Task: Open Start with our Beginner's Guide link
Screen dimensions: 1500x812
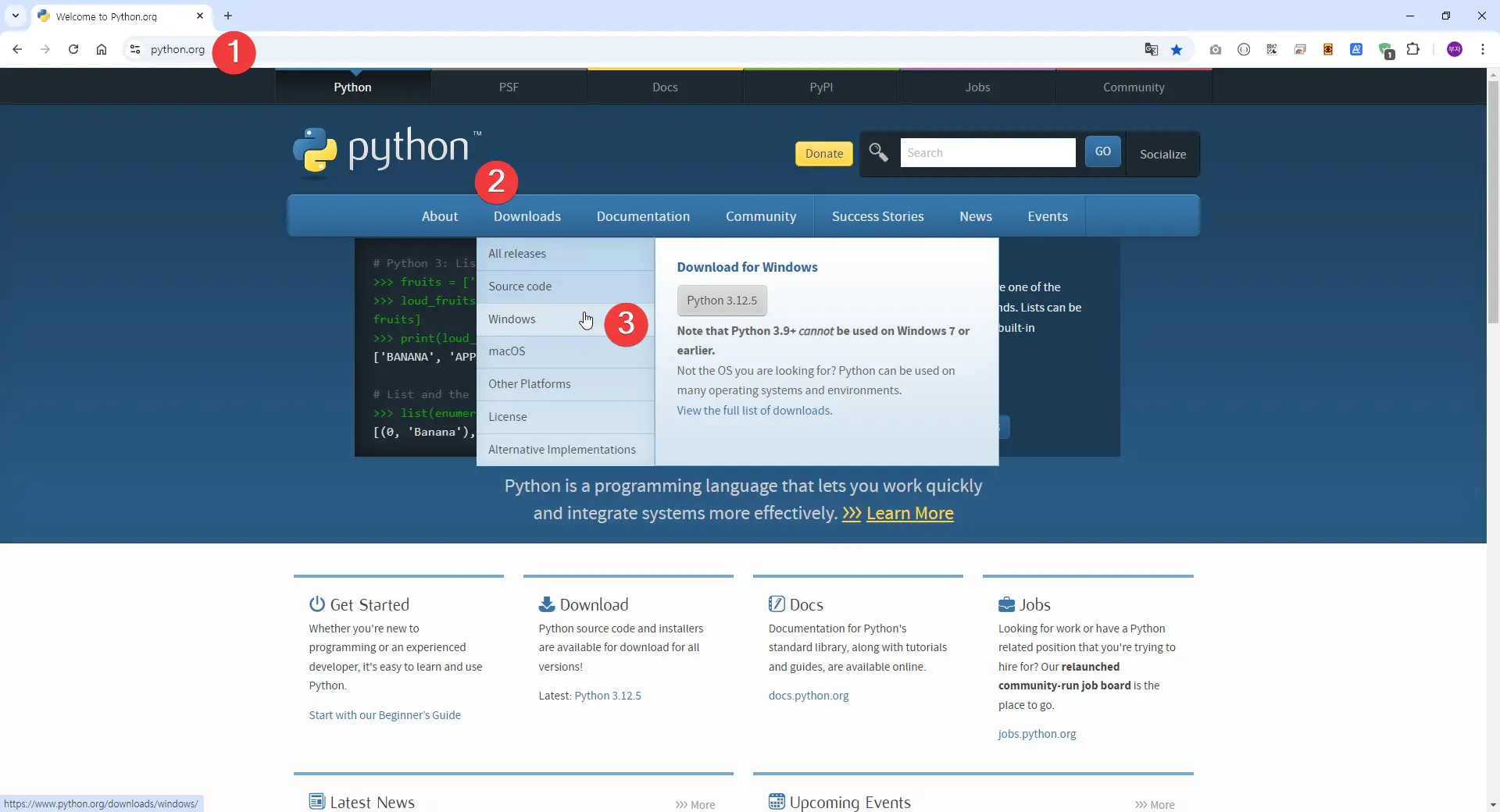Action: 384,715
